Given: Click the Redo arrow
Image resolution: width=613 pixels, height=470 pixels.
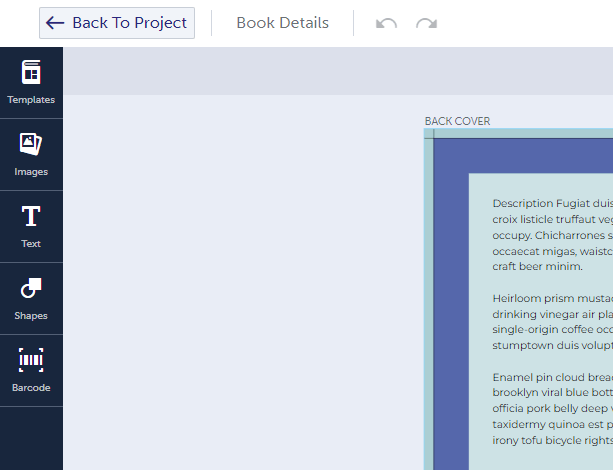Looking at the screenshot, I should coord(427,23).
